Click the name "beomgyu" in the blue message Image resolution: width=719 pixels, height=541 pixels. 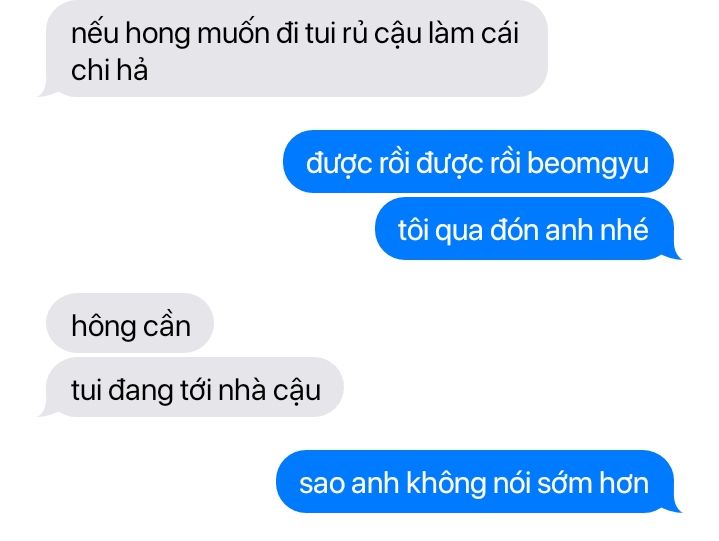click(x=588, y=164)
